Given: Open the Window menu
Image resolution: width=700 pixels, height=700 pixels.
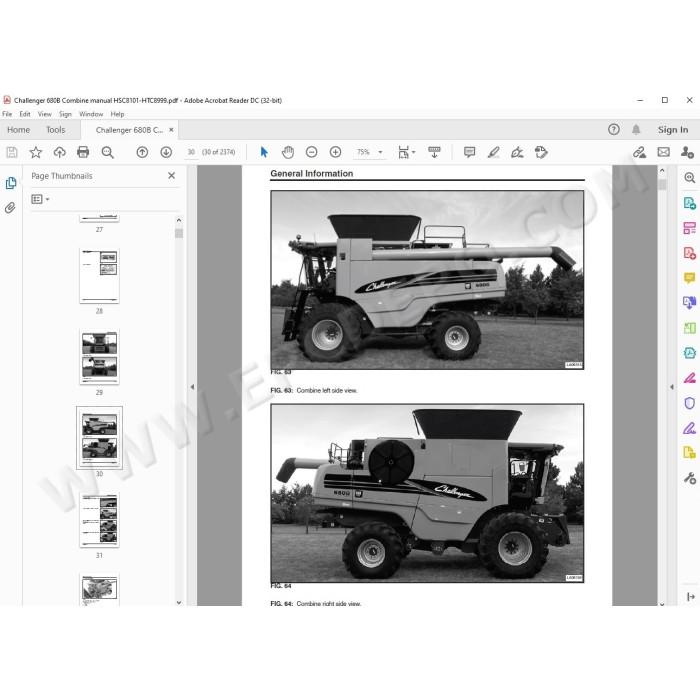Looking at the screenshot, I should (91, 114).
